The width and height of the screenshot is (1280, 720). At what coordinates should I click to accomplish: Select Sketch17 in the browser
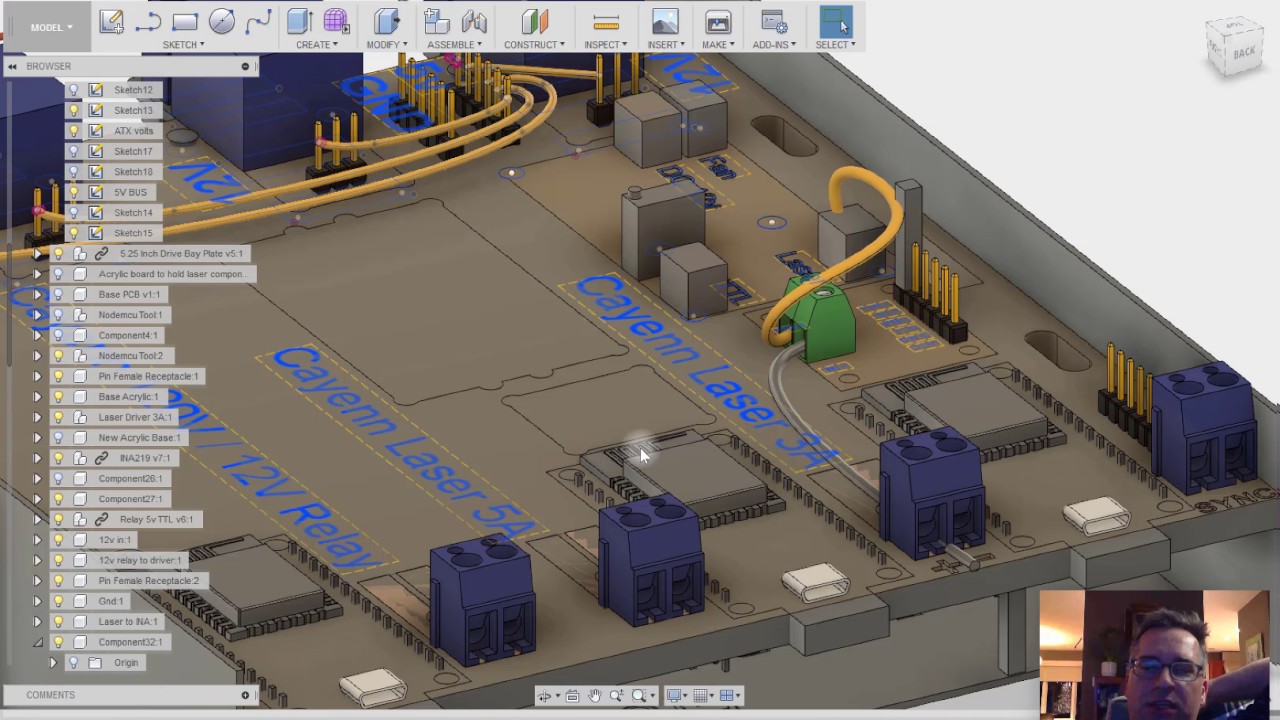pos(133,151)
